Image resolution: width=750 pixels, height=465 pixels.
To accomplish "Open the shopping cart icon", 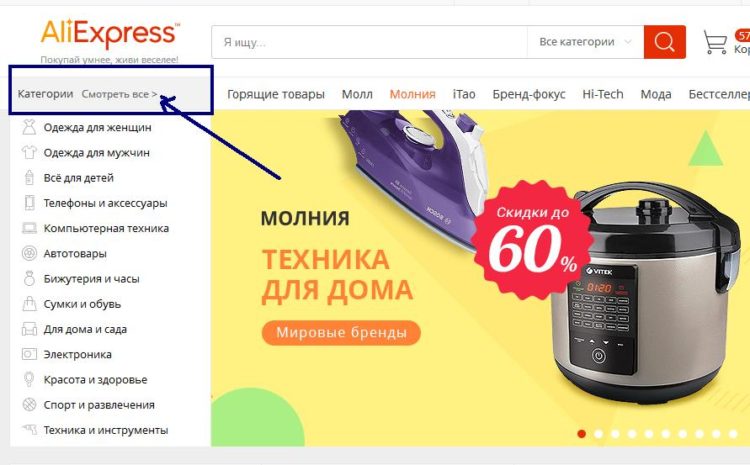I will click(x=715, y=42).
